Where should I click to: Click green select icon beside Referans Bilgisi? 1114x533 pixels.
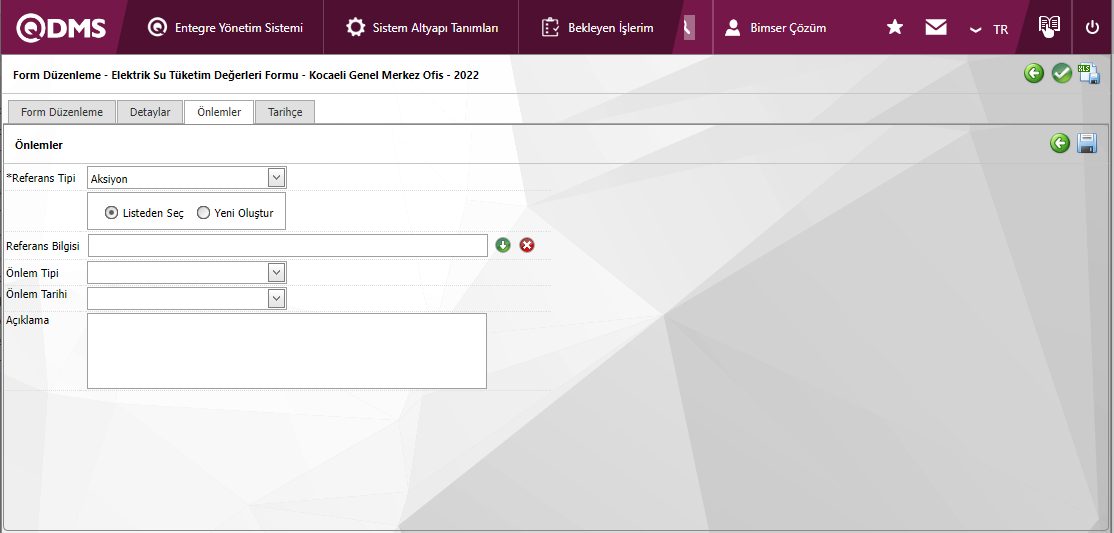coord(503,245)
